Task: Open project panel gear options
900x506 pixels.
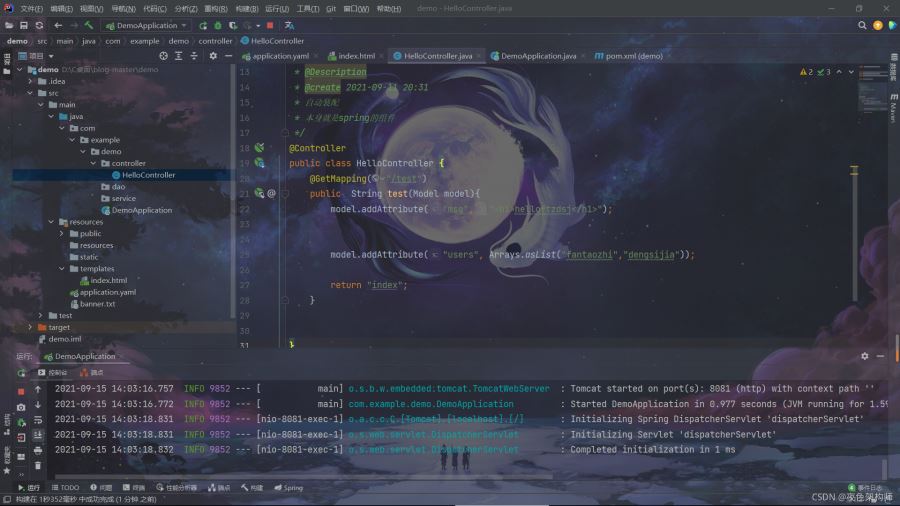Action: (213, 56)
